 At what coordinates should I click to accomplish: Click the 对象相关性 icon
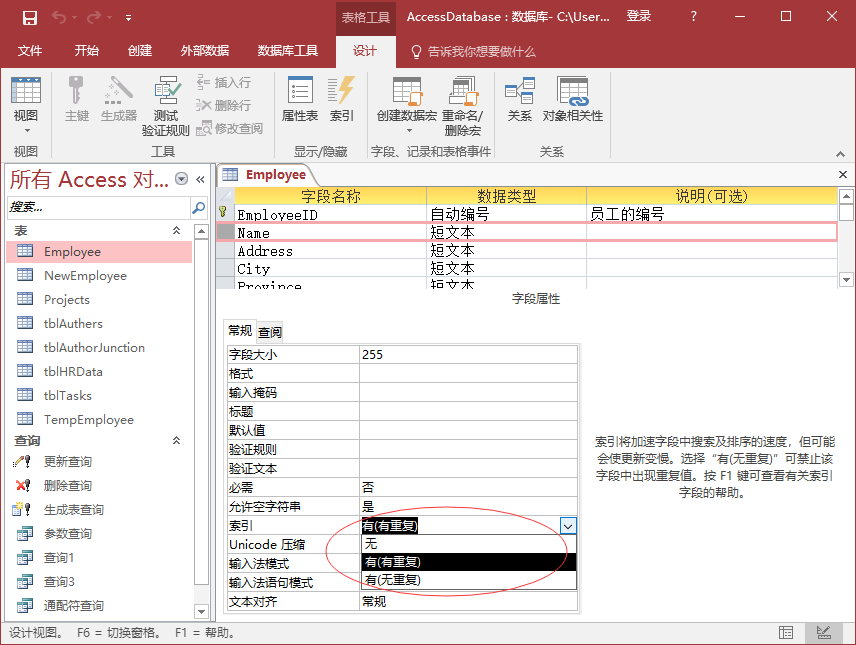click(572, 100)
